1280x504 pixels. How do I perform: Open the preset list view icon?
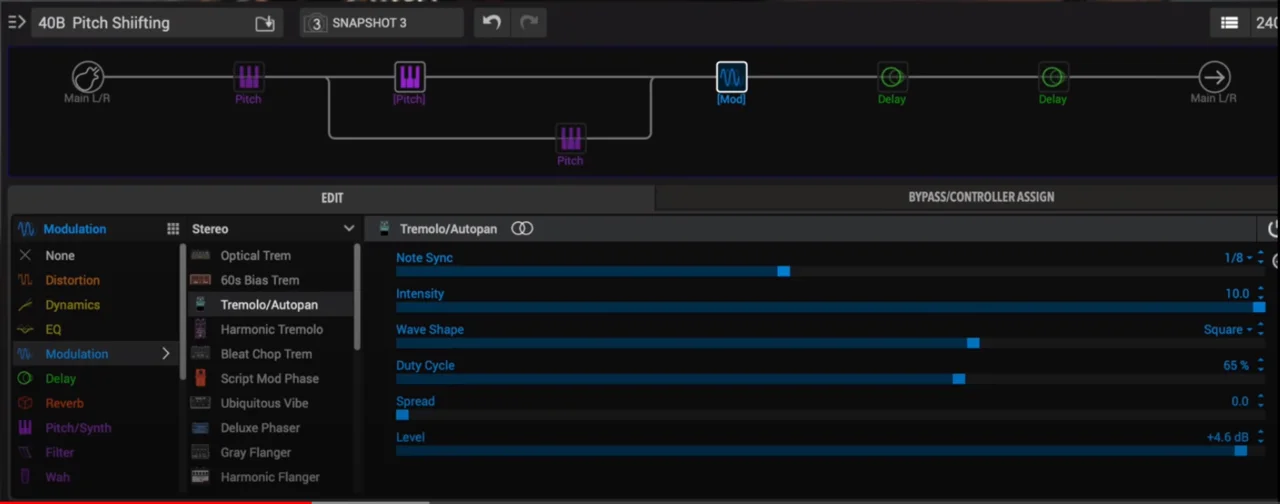click(1229, 23)
